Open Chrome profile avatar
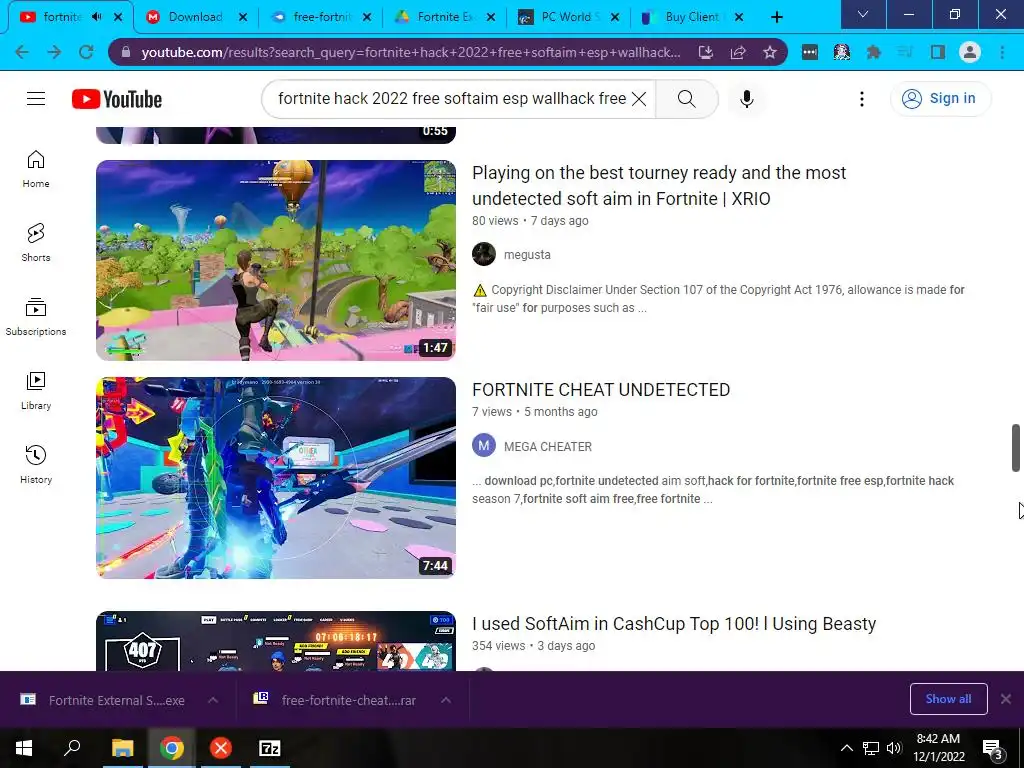Image resolution: width=1024 pixels, height=768 pixels. (970, 52)
